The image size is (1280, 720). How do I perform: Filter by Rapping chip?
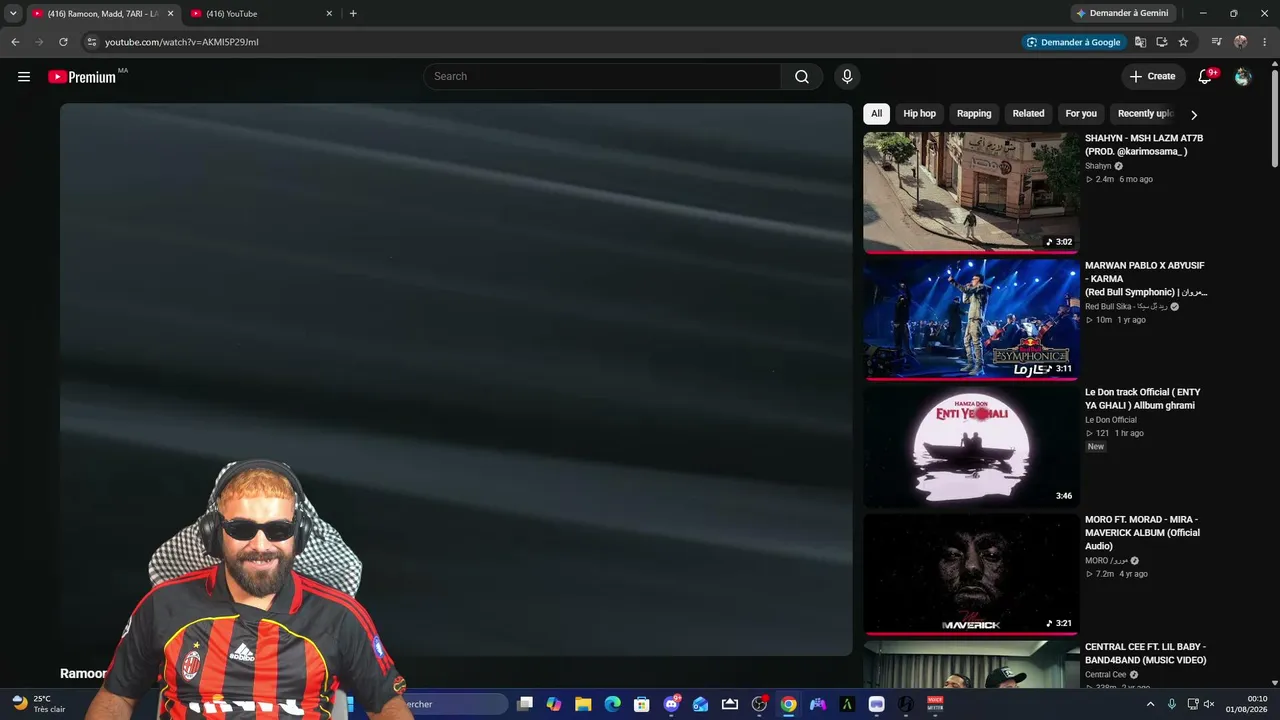(974, 114)
